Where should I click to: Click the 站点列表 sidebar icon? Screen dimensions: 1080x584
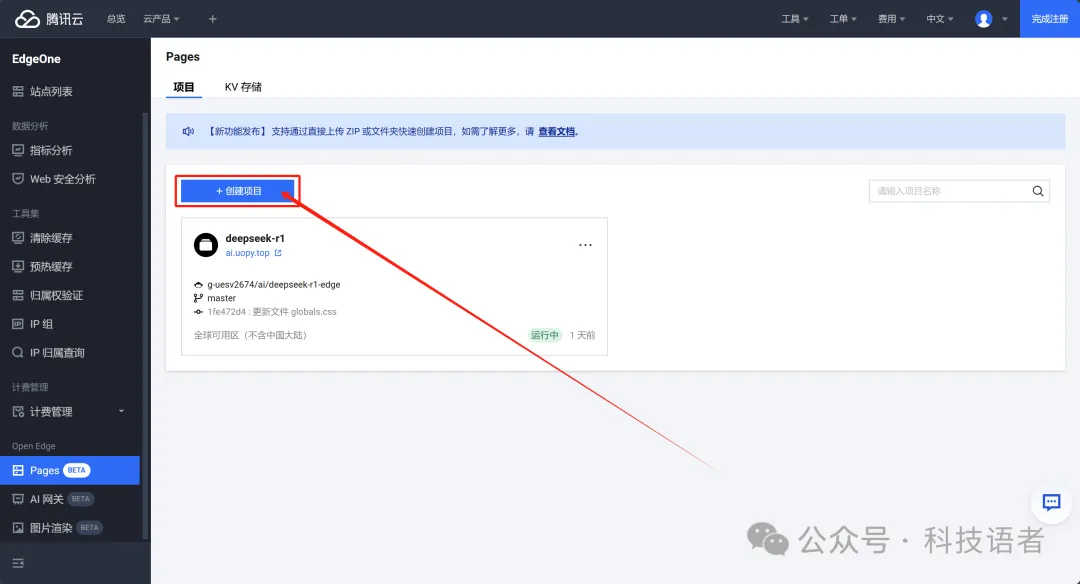(18, 92)
